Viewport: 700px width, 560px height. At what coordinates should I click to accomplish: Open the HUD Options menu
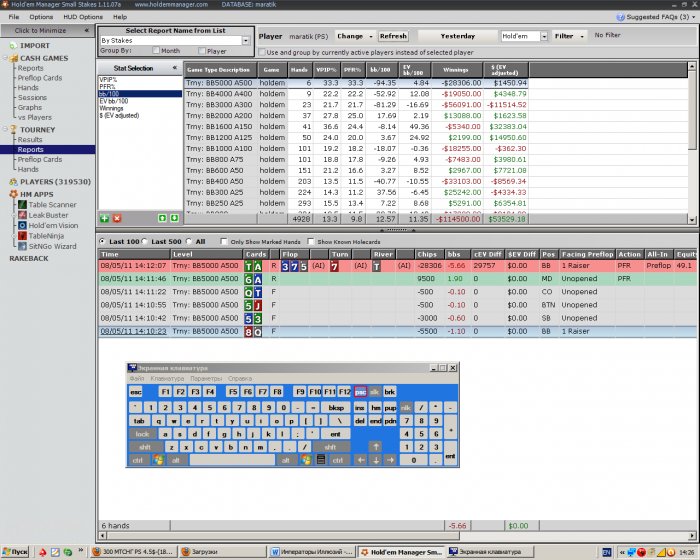pyautogui.click(x=83, y=17)
